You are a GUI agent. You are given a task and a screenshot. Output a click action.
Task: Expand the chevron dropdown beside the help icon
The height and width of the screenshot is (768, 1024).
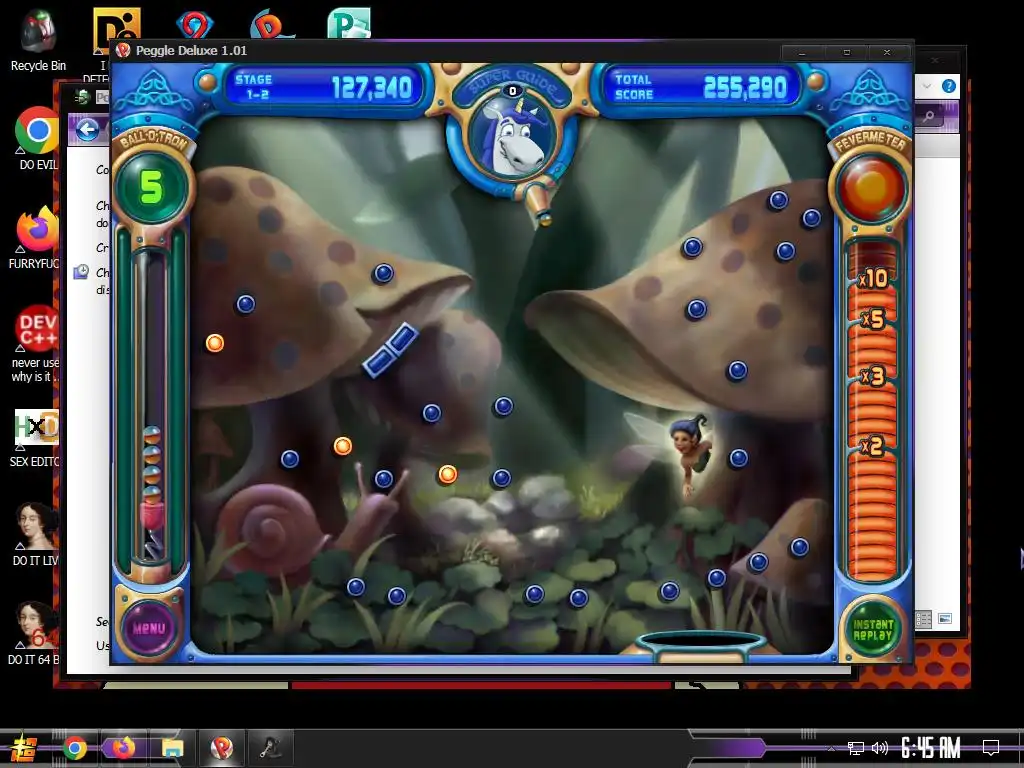(x=927, y=86)
